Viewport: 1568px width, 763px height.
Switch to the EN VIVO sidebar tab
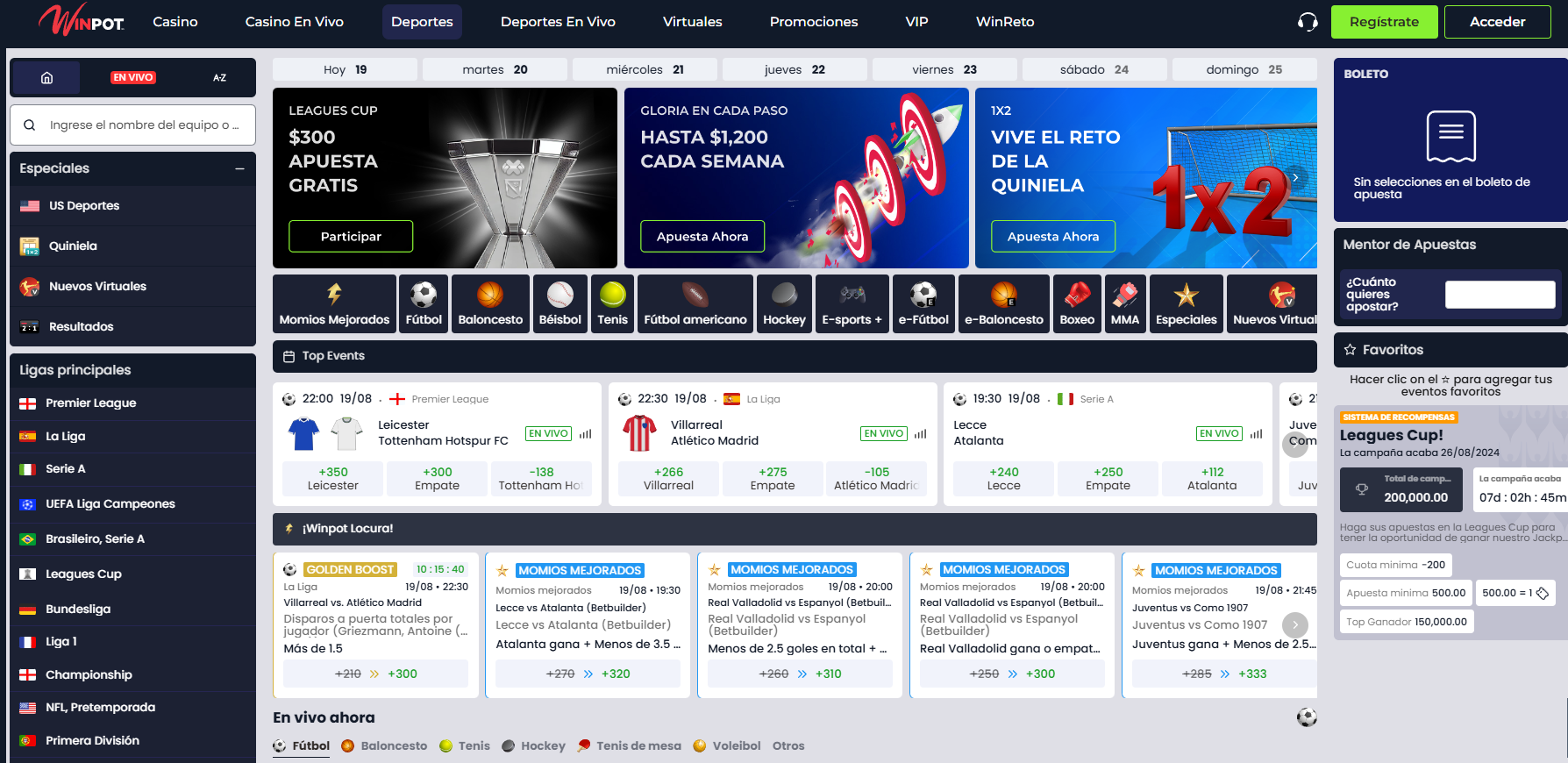tap(132, 77)
